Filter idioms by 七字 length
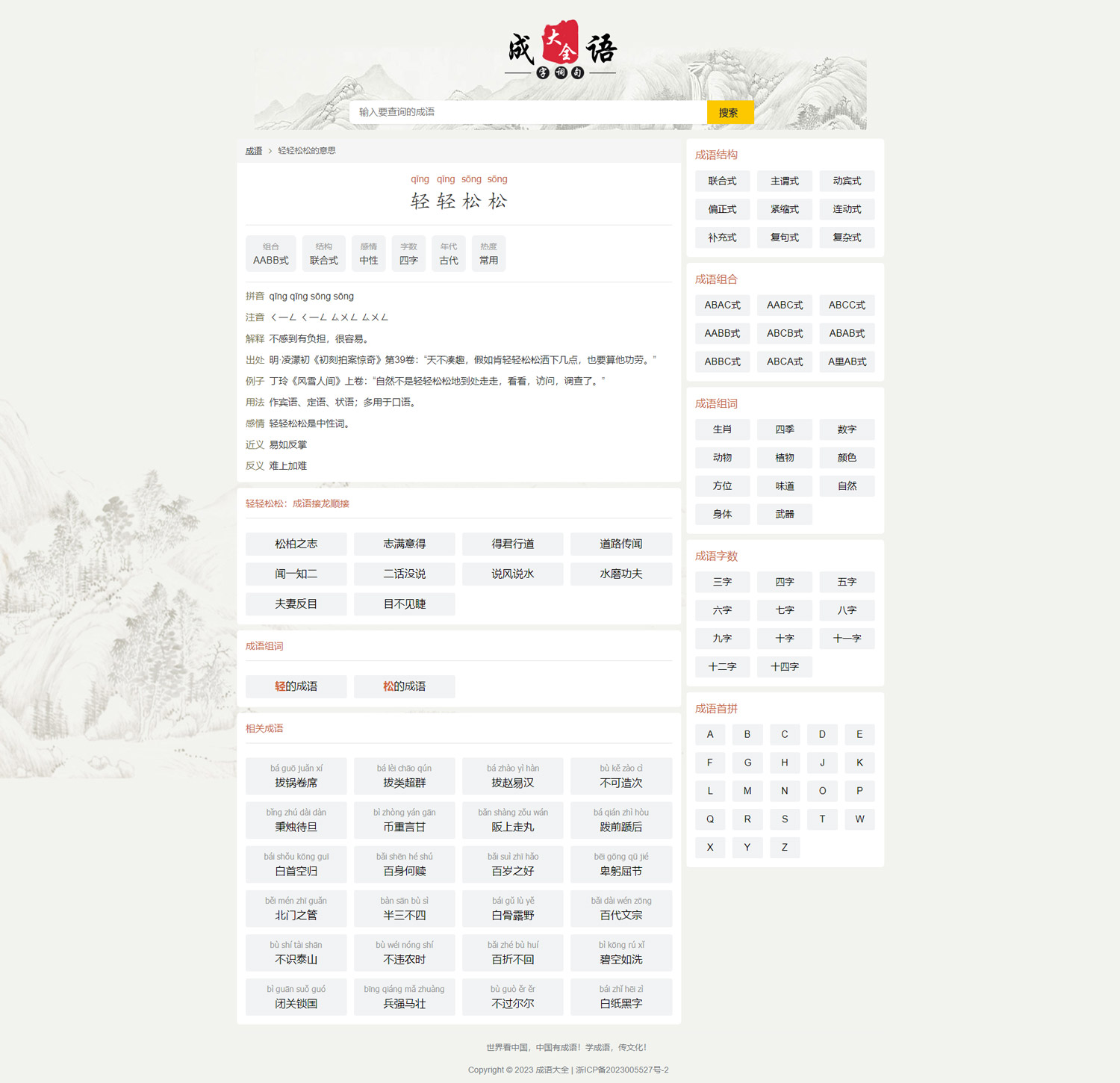The height and width of the screenshot is (1083, 1120). 784,610
